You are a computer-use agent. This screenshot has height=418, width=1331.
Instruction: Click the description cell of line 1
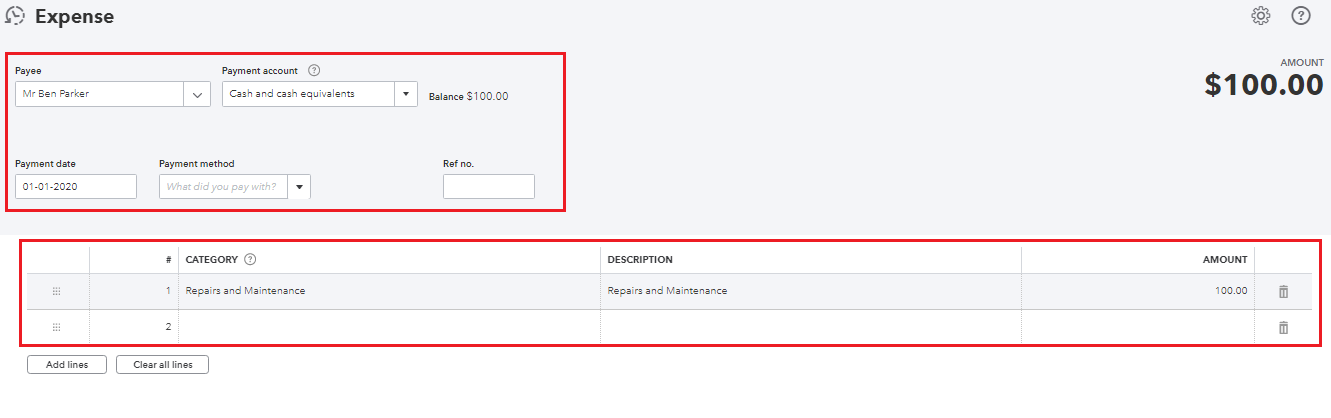pos(811,291)
